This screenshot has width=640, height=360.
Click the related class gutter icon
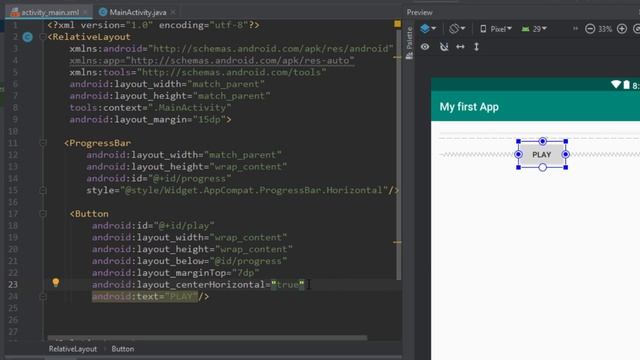(x=28, y=37)
